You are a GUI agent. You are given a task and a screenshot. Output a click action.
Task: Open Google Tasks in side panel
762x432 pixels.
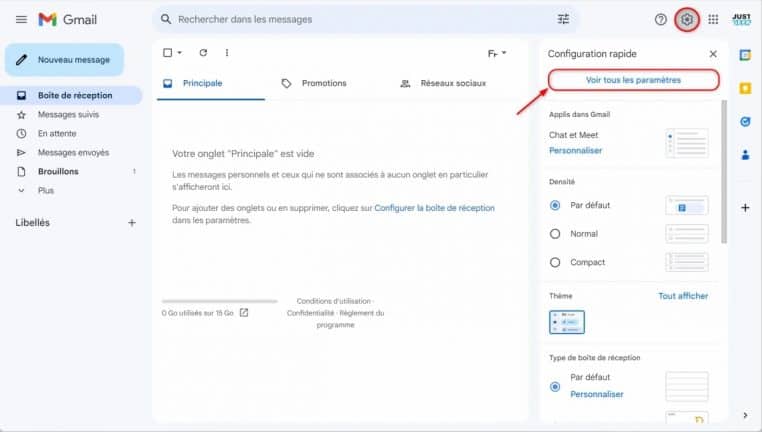click(x=745, y=121)
